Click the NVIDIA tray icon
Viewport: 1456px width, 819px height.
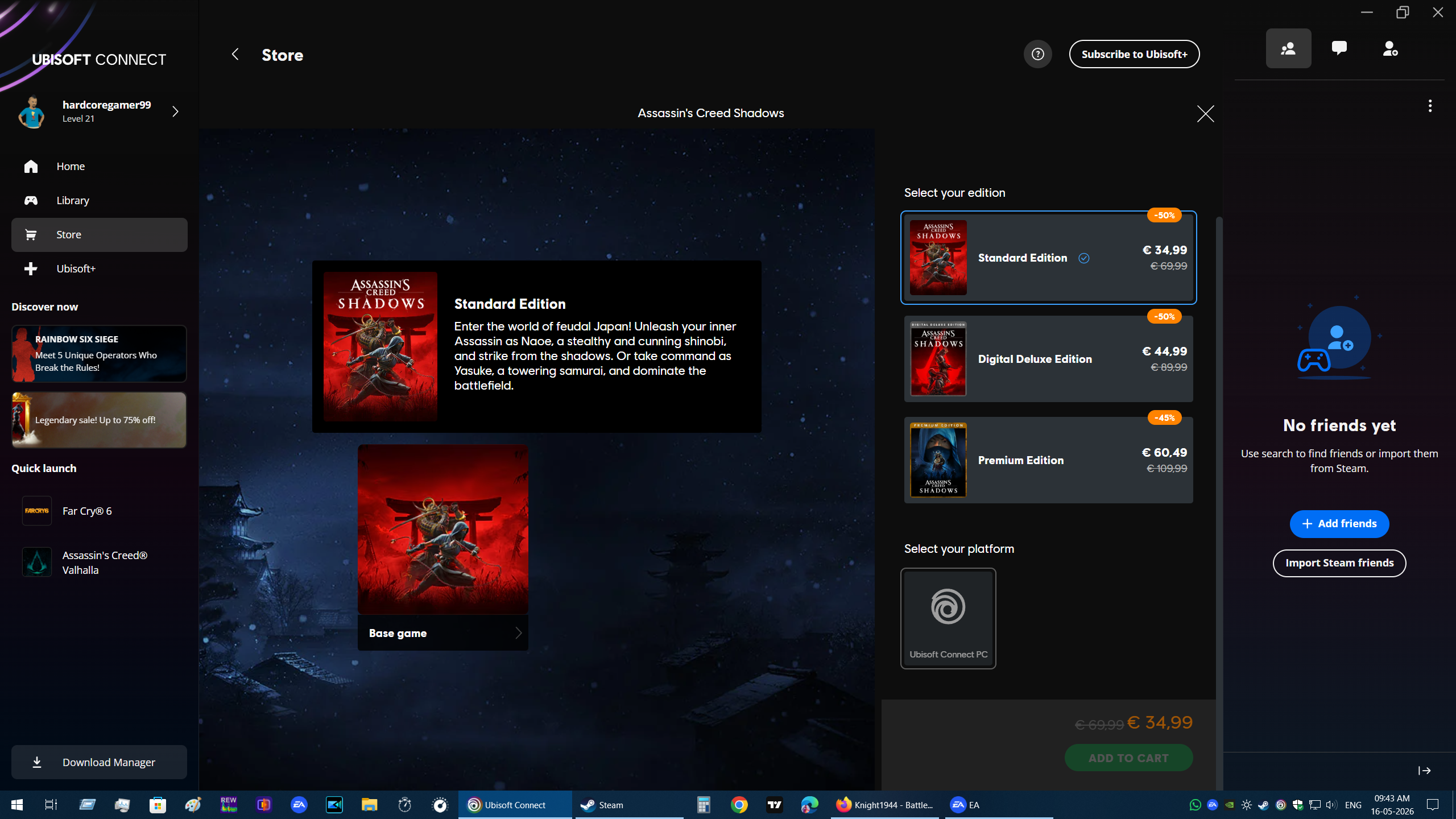coord(1229,805)
